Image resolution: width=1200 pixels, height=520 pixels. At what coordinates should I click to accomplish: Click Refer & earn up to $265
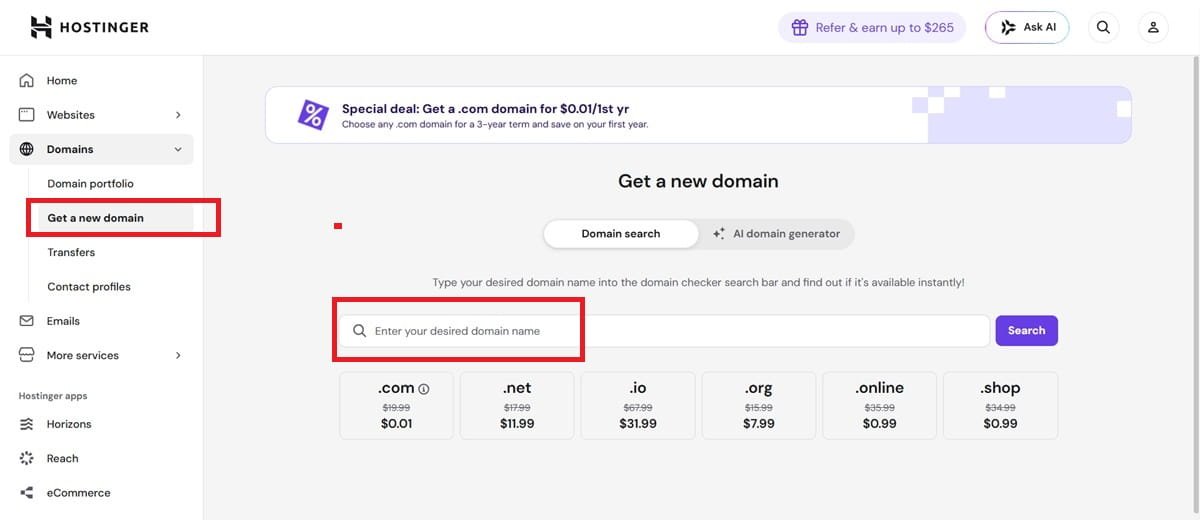[x=872, y=28]
